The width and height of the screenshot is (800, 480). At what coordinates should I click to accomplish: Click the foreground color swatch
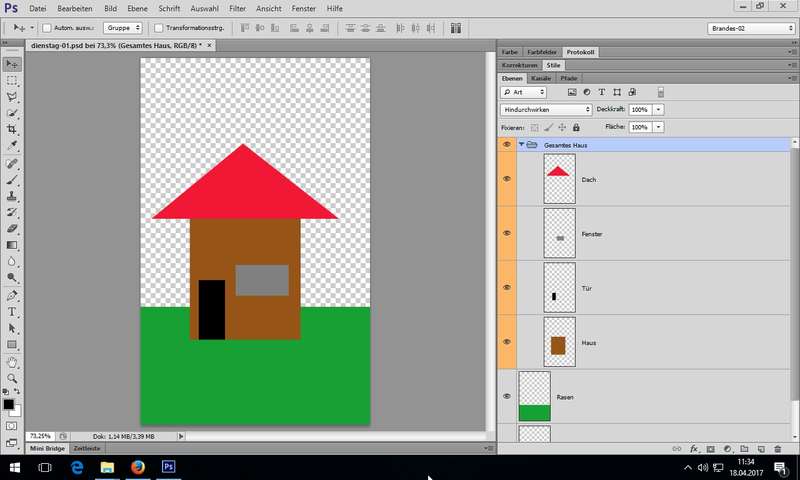click(x=9, y=404)
